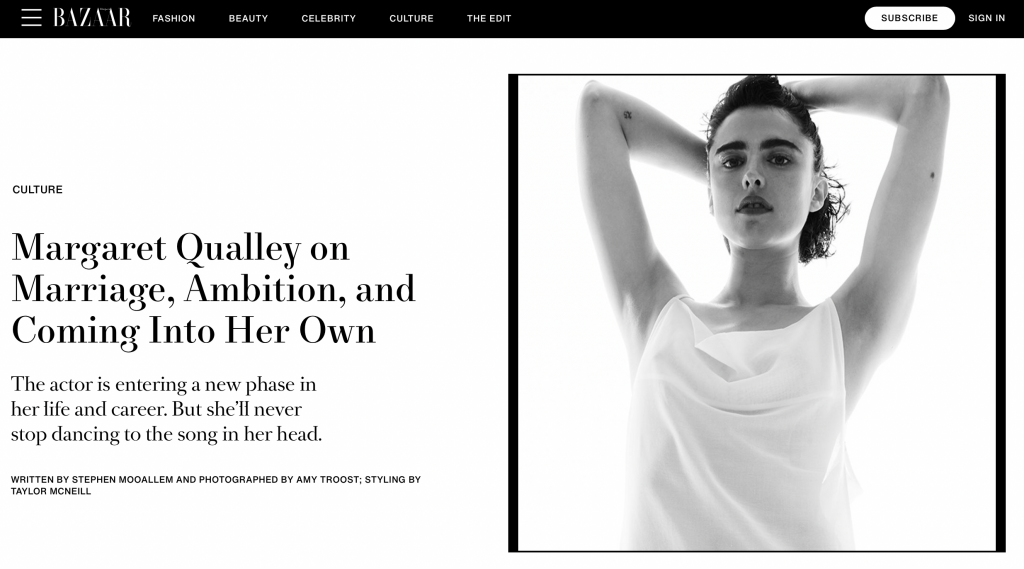
Task: Select Celebrity in the top navigation
Action: point(328,18)
